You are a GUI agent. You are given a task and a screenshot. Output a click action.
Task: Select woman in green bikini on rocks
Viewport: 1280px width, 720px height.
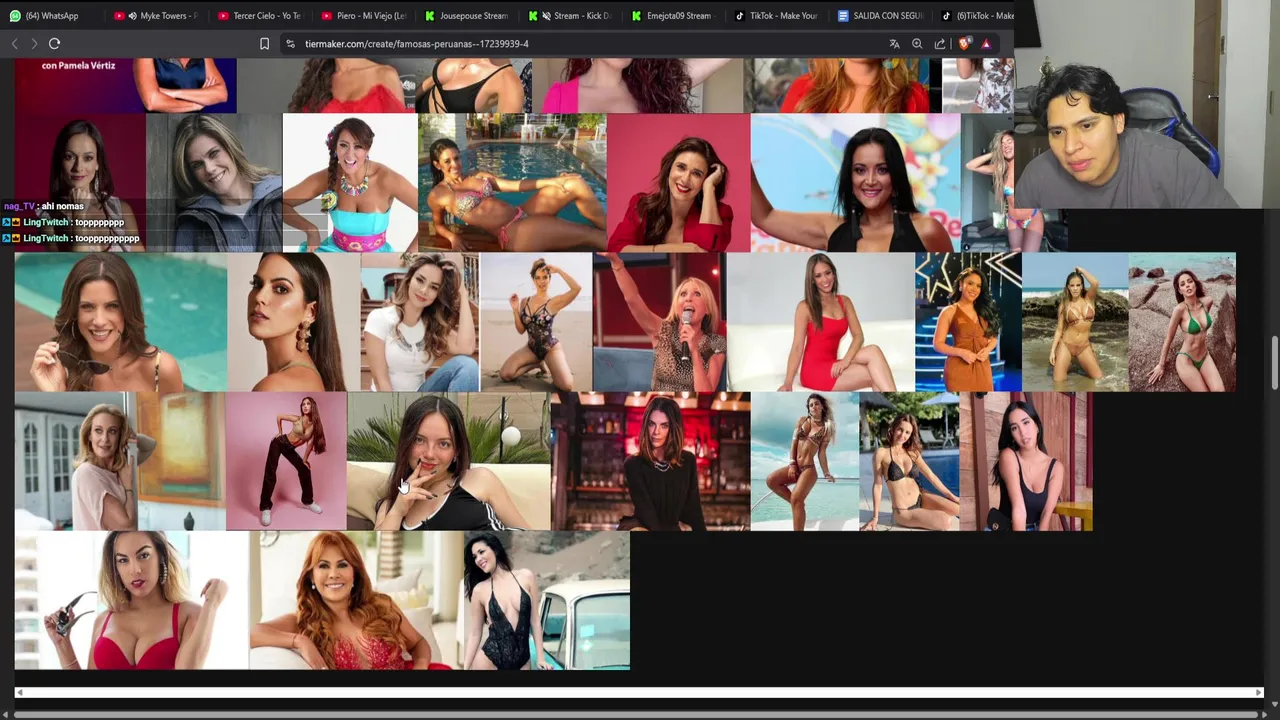tap(1182, 322)
